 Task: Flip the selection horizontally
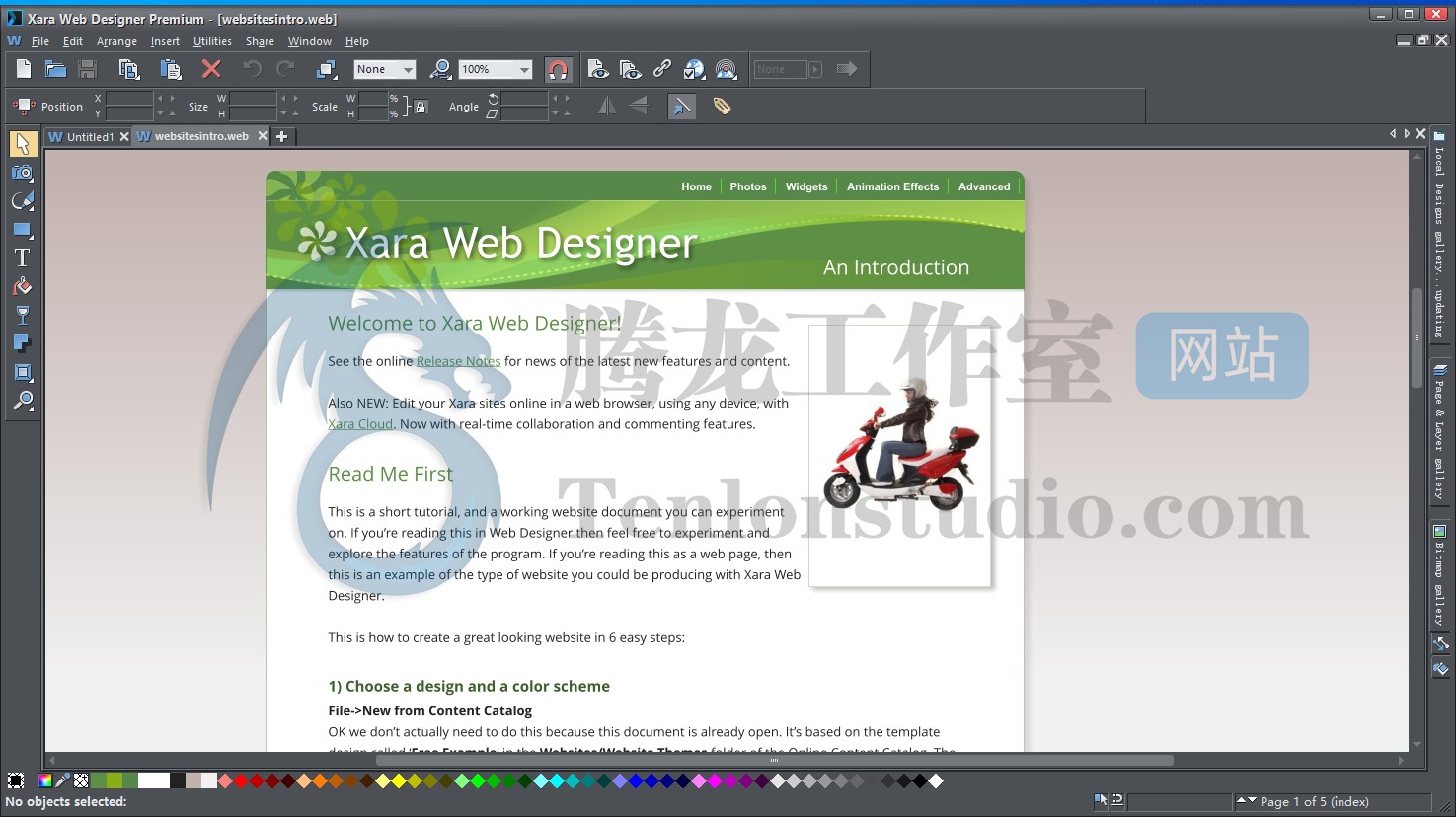pos(607,106)
